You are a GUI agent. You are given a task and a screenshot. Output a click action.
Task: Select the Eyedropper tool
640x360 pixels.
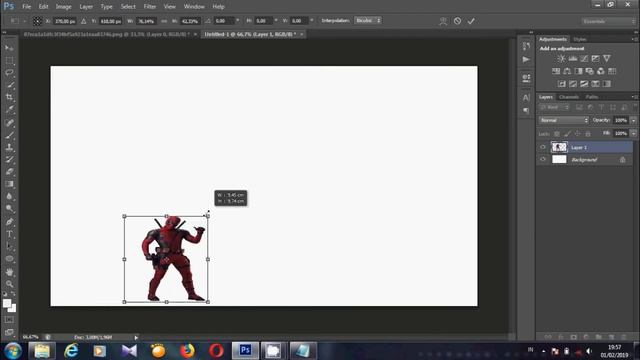pos(9,110)
